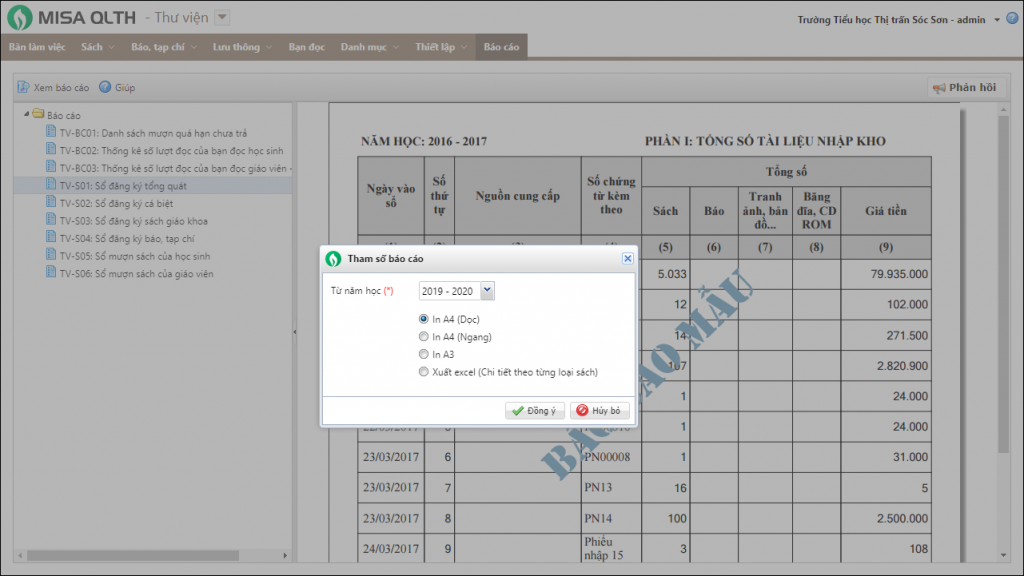
Task: Click the document icon for TV-S04
Action: pyautogui.click(x=51, y=237)
